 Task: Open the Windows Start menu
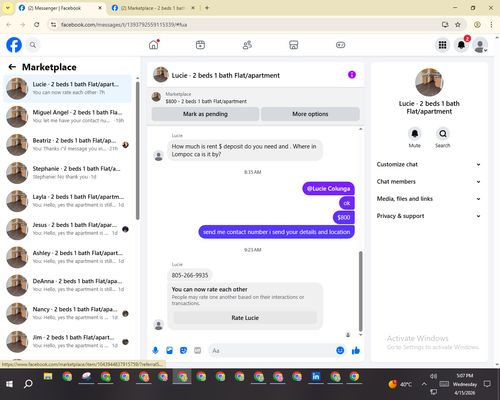pyautogui.click(x=9, y=384)
